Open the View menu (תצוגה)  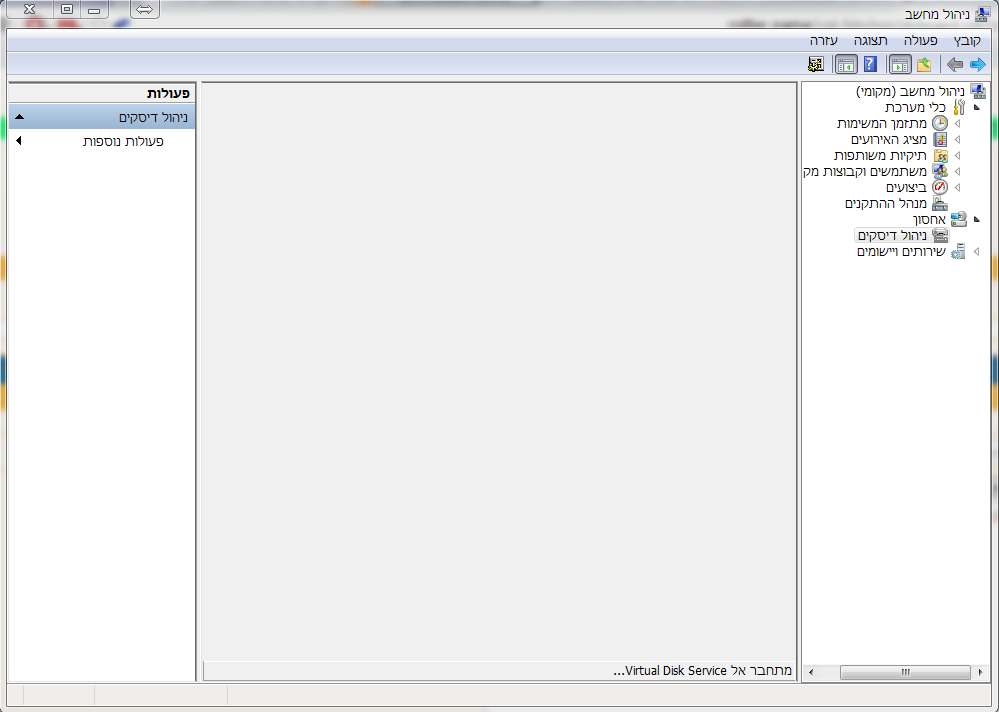pyautogui.click(x=870, y=41)
